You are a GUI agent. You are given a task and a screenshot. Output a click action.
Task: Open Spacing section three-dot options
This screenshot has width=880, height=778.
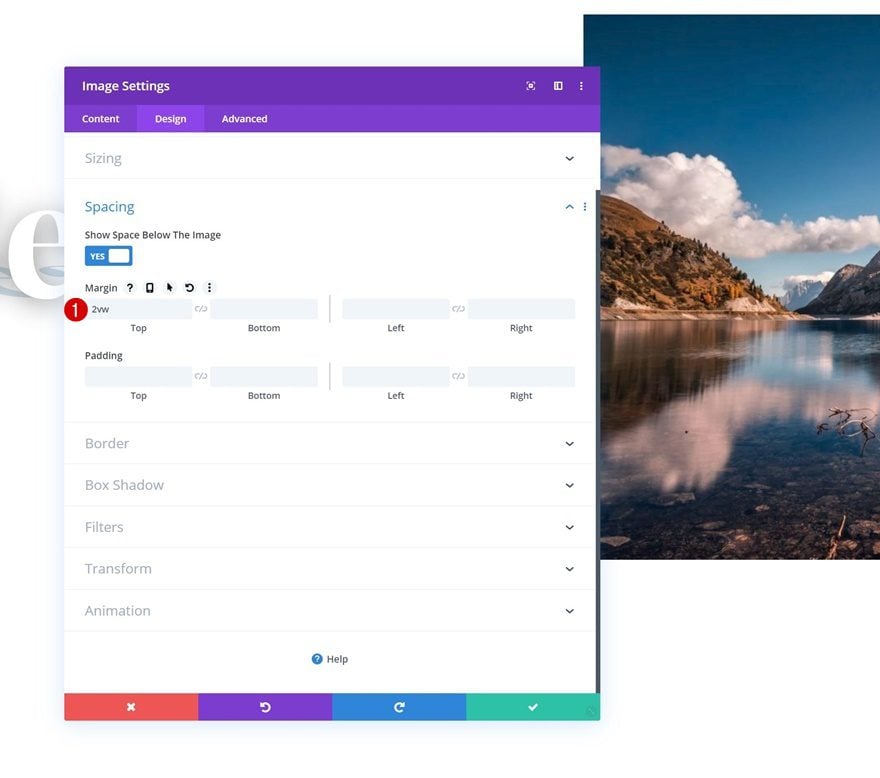tap(585, 207)
